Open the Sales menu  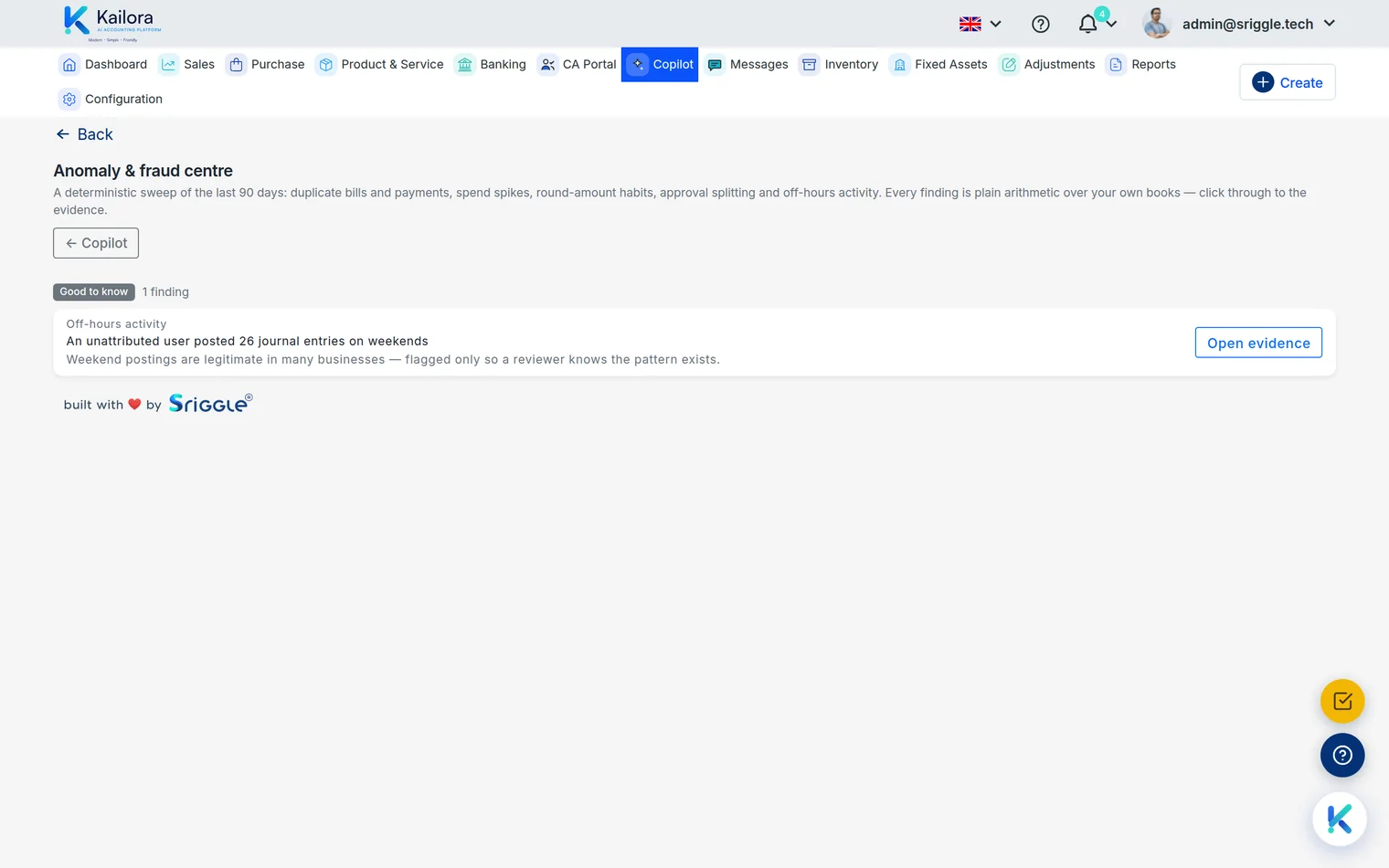187,65
